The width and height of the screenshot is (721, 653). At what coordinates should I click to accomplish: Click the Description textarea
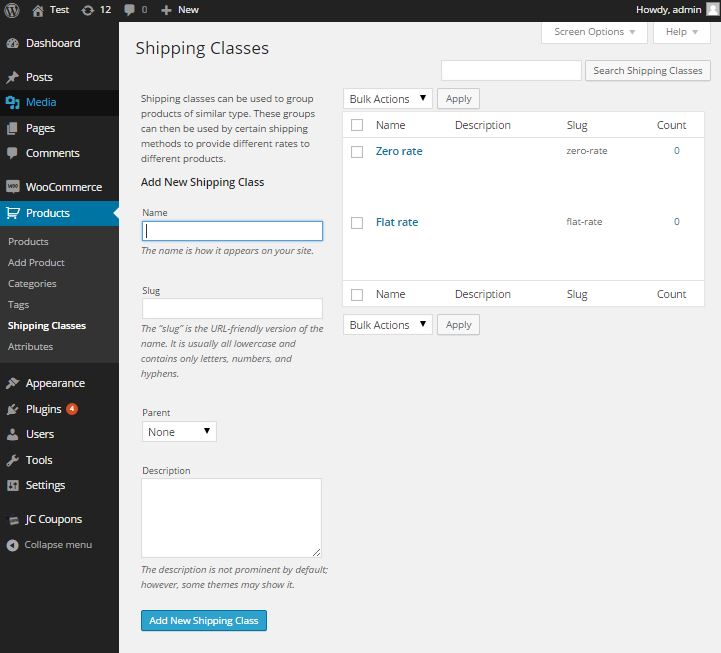pos(231,518)
